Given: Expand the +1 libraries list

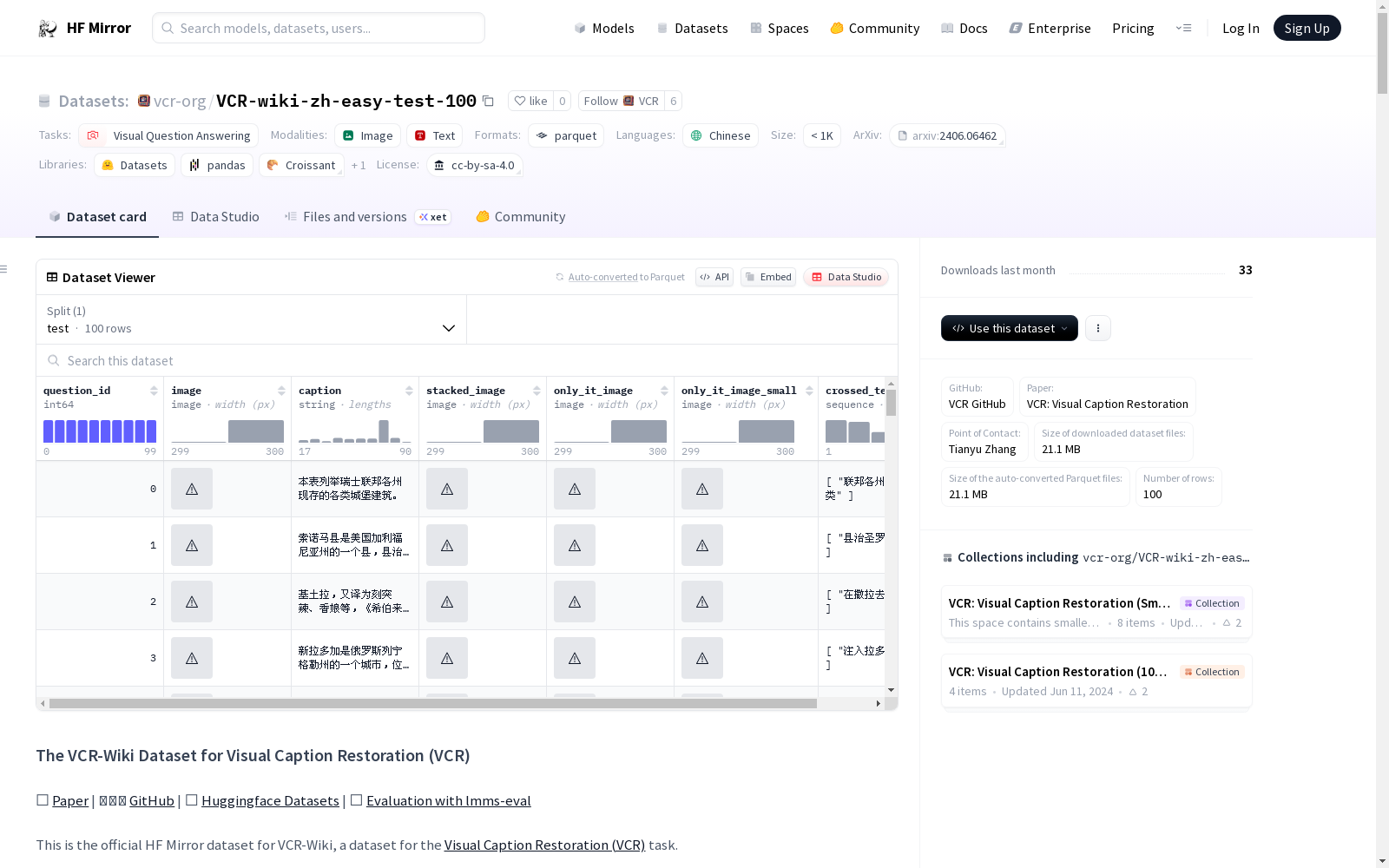Looking at the screenshot, I should tap(359, 165).
